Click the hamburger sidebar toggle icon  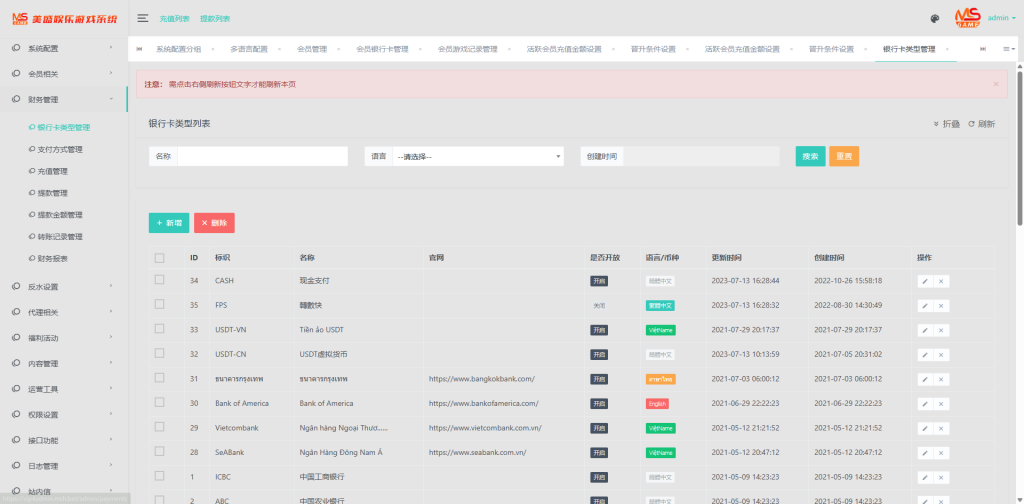pyautogui.click(x=143, y=18)
